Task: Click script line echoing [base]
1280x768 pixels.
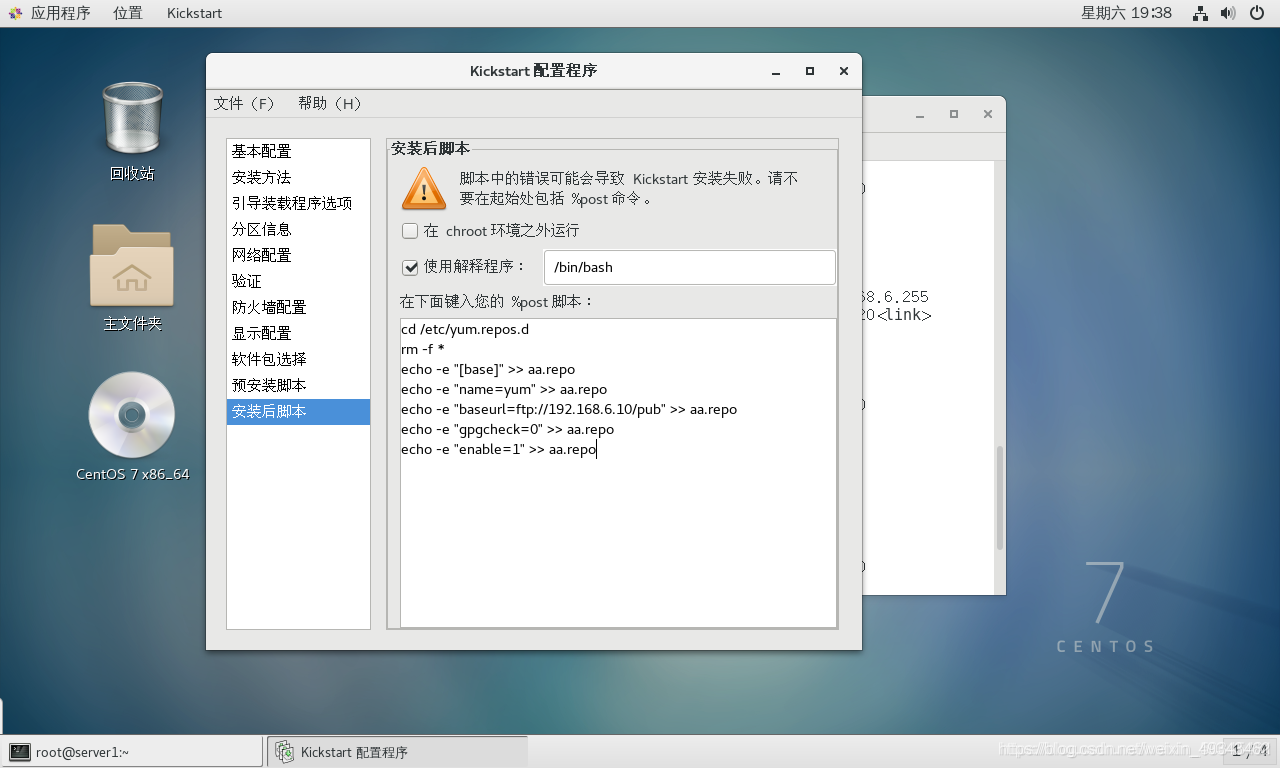Action: (x=488, y=369)
